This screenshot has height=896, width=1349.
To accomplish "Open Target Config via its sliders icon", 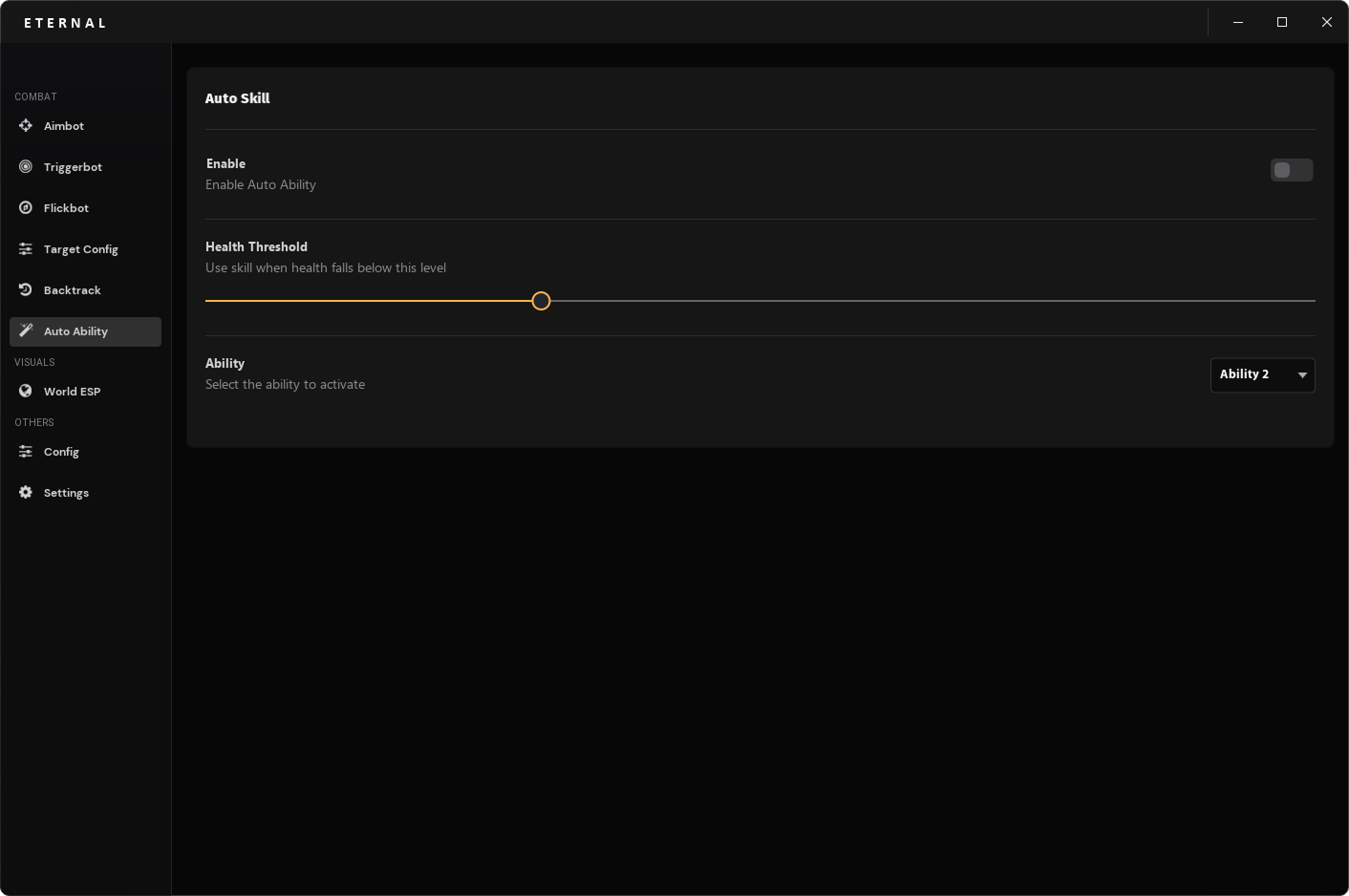I will pos(26,249).
